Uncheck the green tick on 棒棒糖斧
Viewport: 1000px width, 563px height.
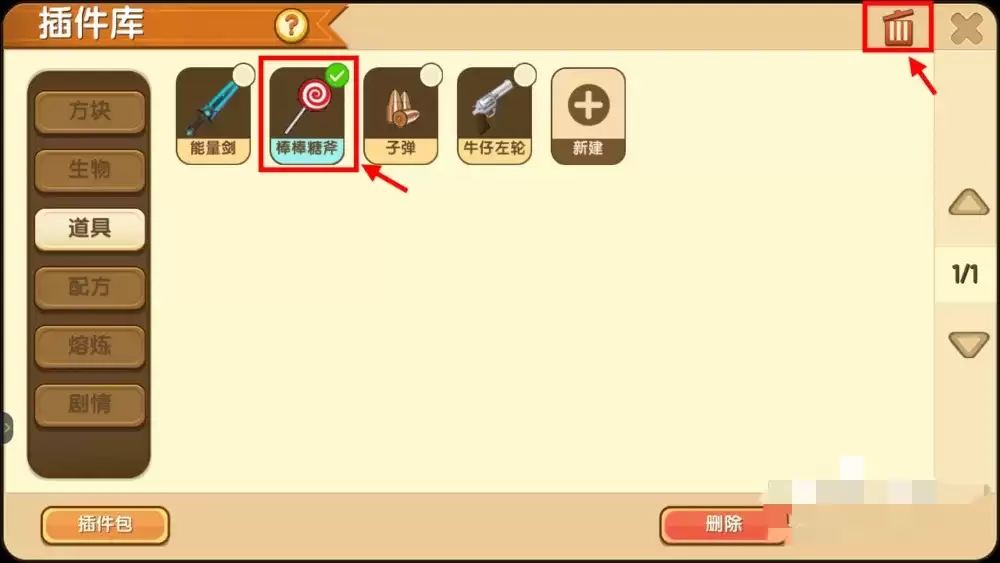coord(337,75)
